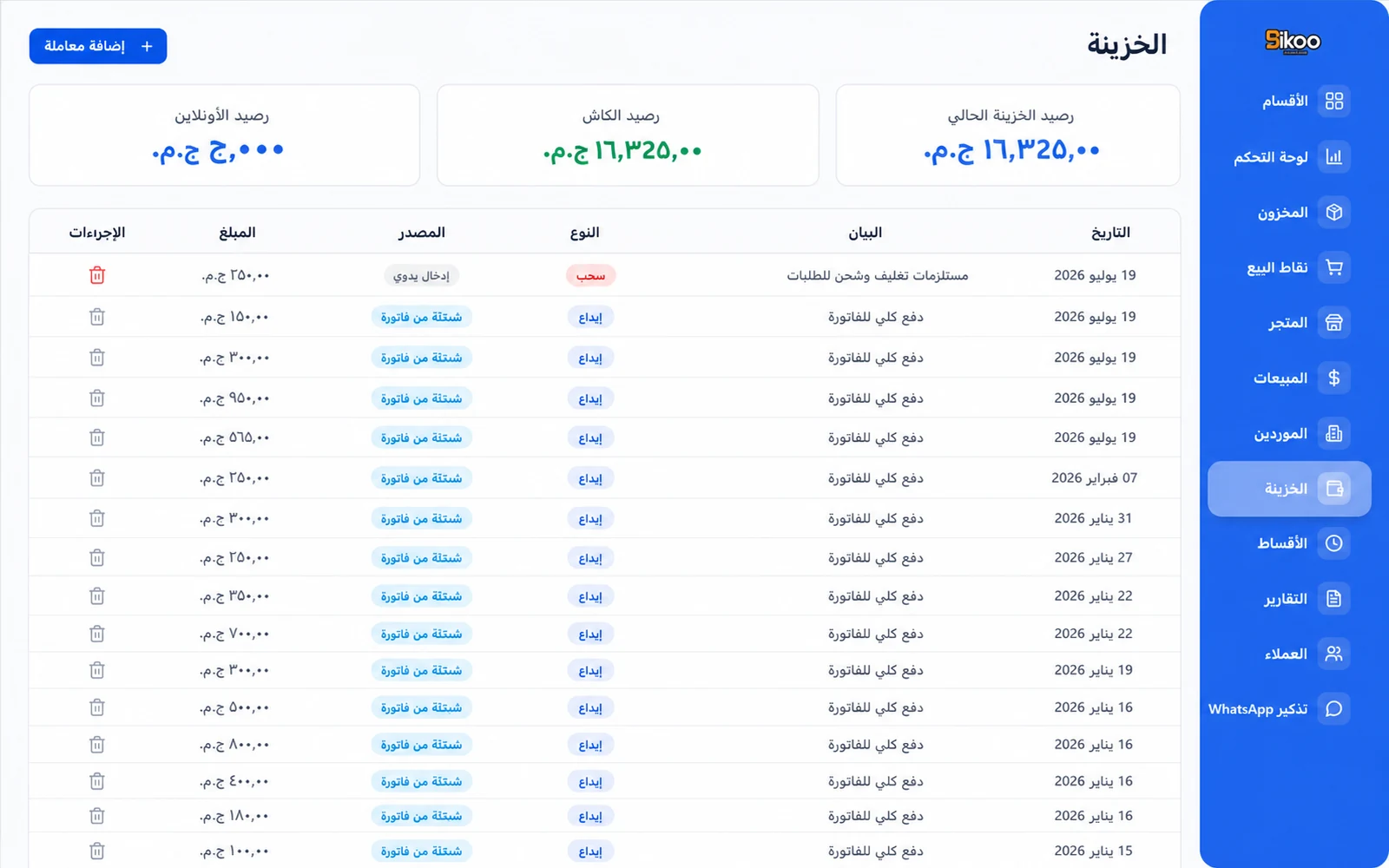The image size is (1389, 868).
Task: Click the التاريخ column header
Action: (x=1110, y=233)
